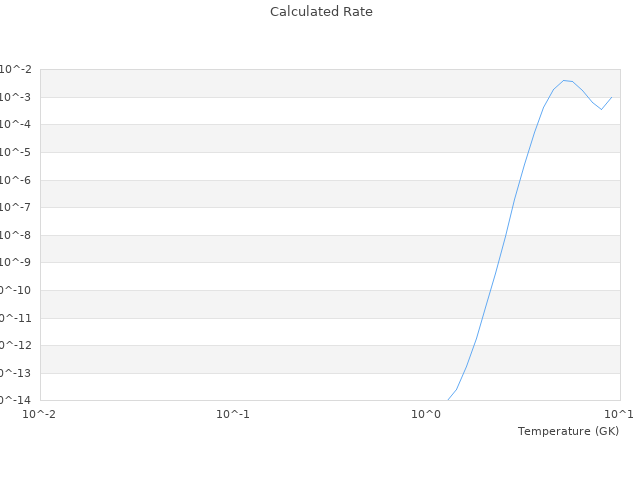Viewport: 640px width, 480px height.
Task: Select the 10^-13 y-axis tick label
Action: point(15,373)
